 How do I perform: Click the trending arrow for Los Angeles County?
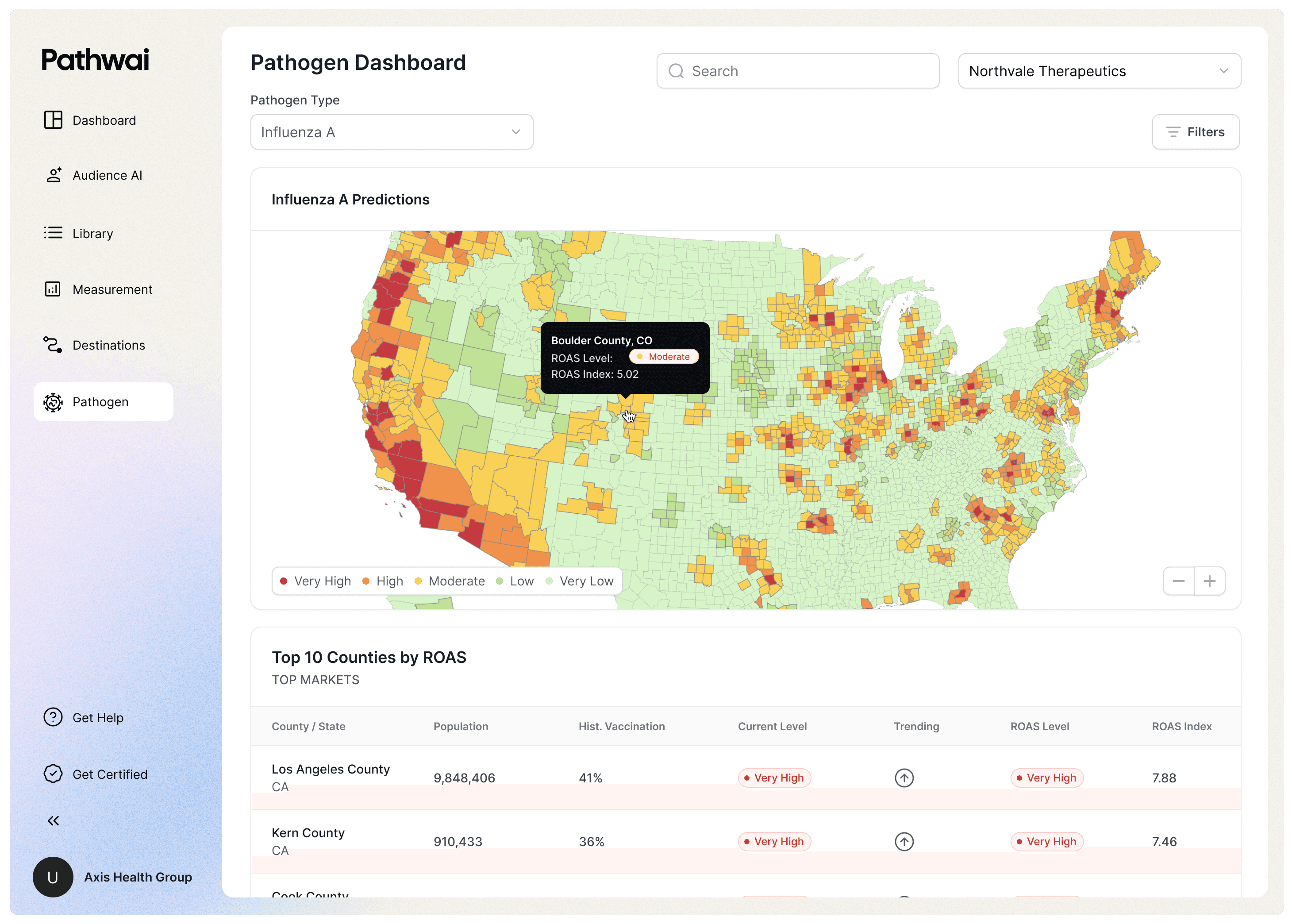904,778
